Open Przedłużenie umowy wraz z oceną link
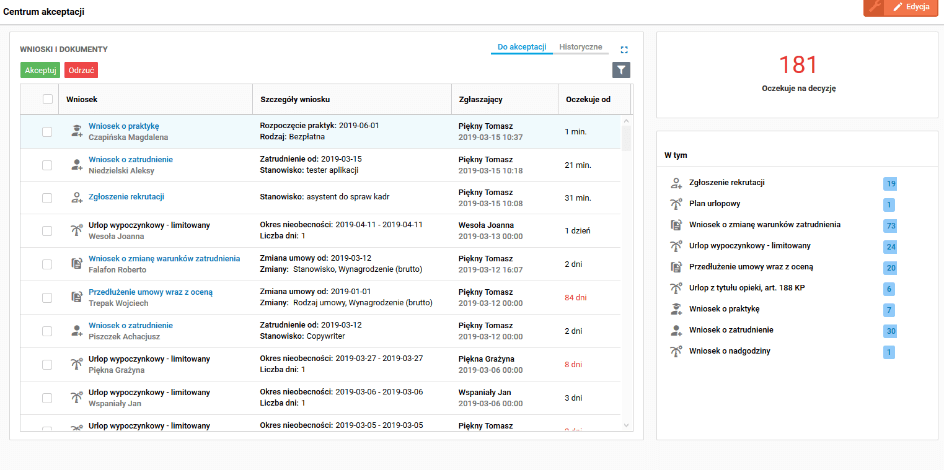 [x=151, y=292]
